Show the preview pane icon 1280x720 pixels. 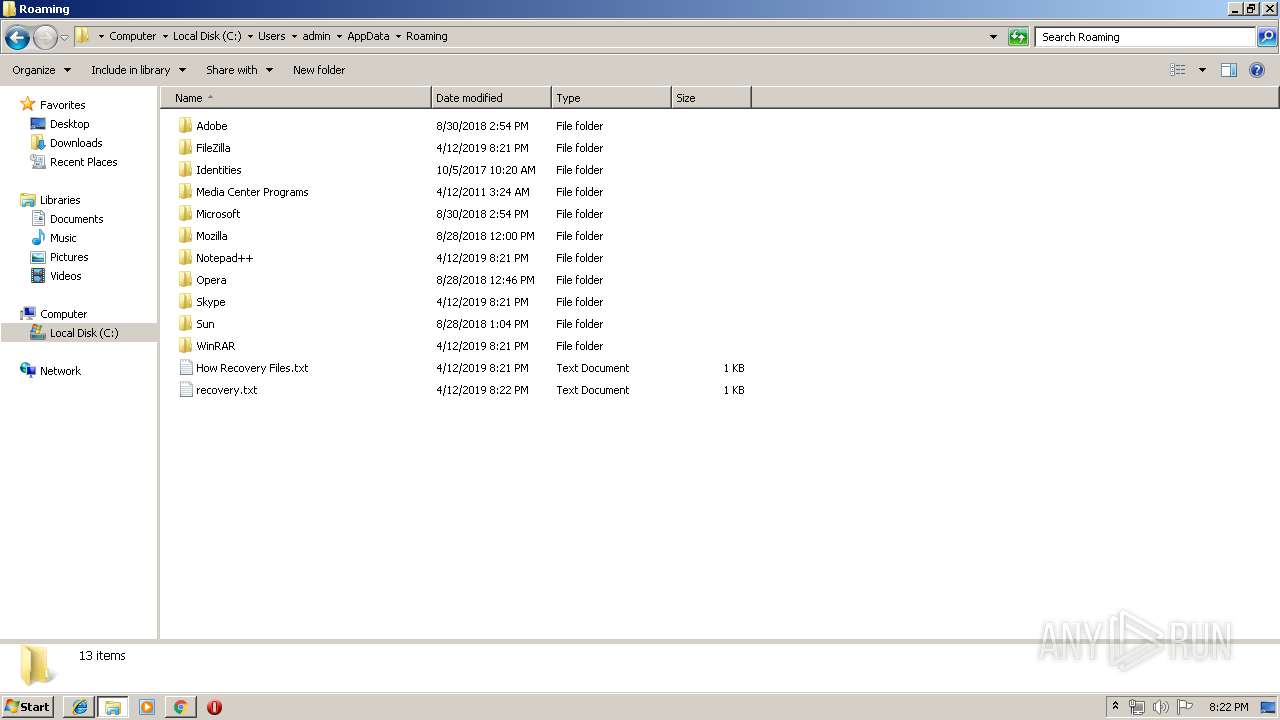pos(1229,70)
